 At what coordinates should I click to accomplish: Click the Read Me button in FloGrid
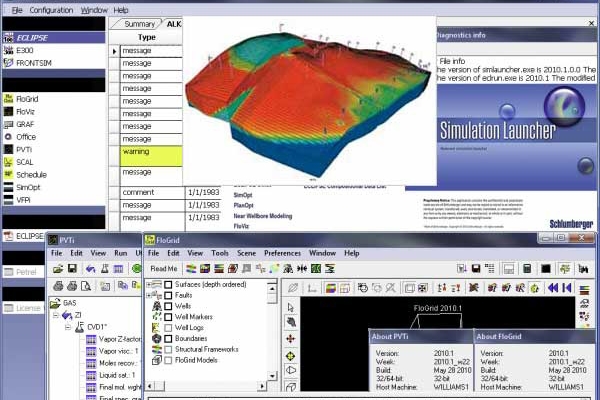(164, 269)
